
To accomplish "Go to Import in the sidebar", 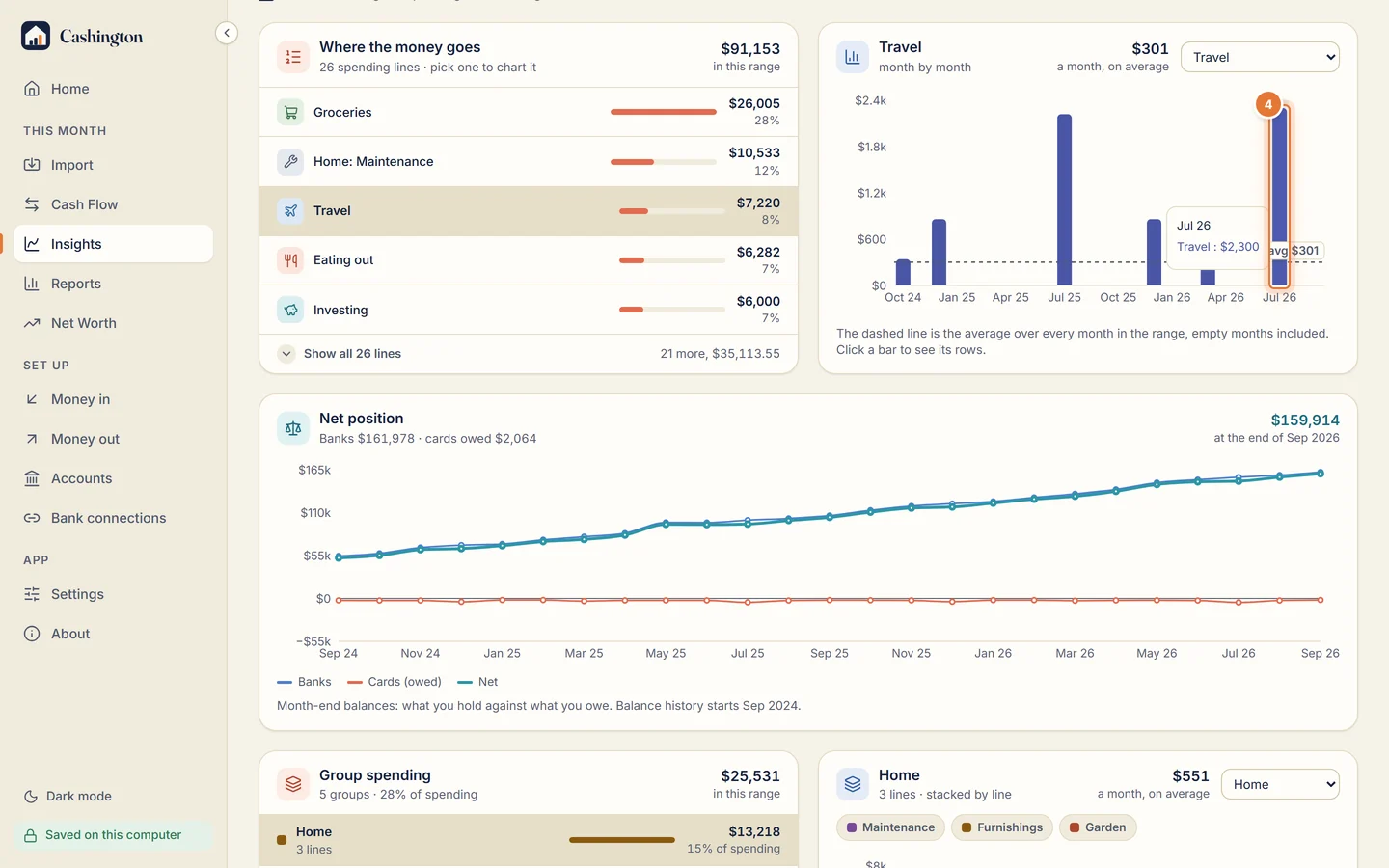I will coord(114,165).
